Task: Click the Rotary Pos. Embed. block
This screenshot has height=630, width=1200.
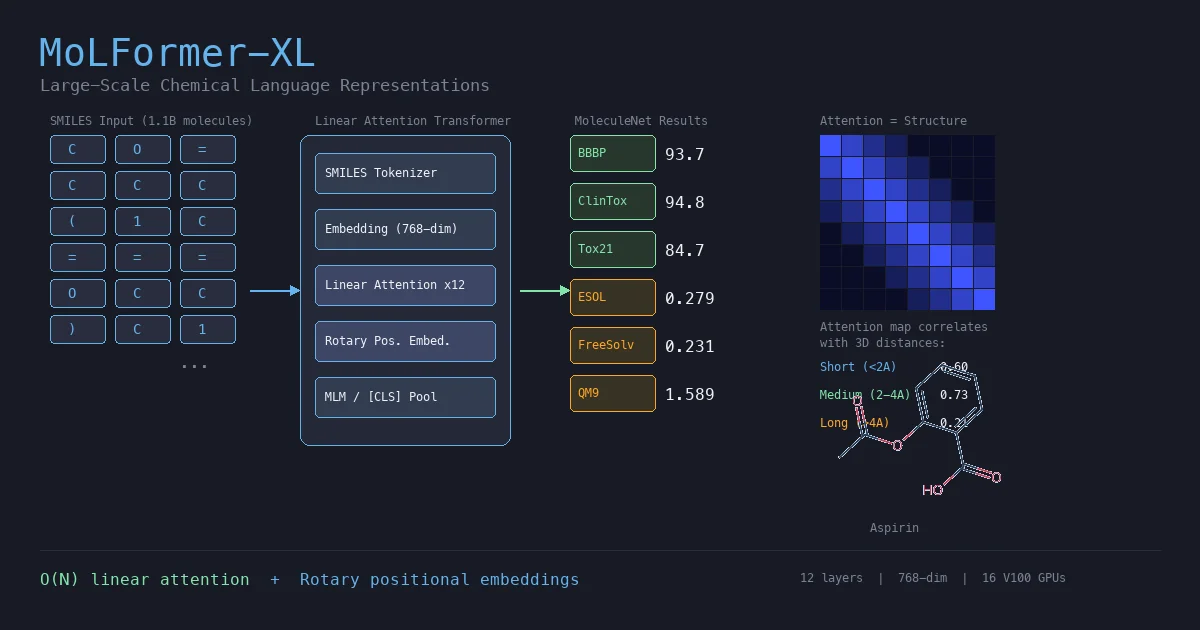Action: point(405,341)
